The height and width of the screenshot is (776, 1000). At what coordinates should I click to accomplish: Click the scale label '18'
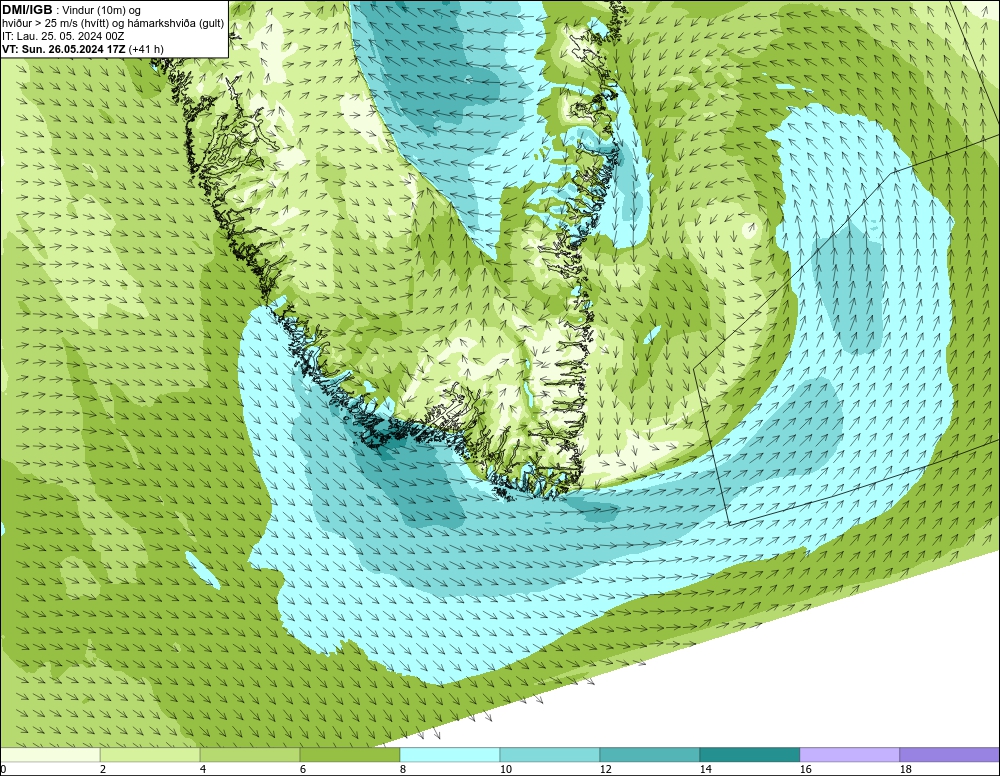click(x=905, y=769)
